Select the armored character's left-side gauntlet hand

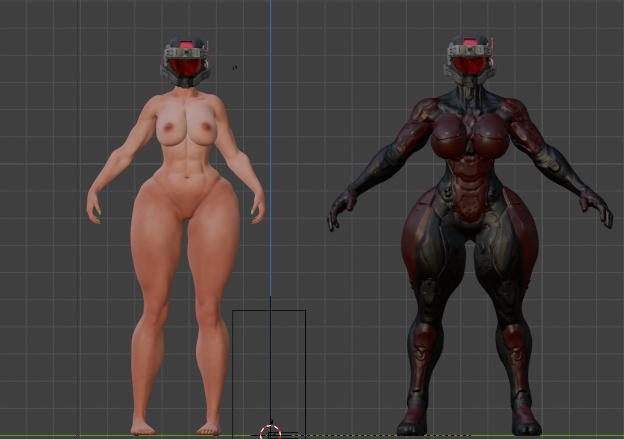point(341,209)
